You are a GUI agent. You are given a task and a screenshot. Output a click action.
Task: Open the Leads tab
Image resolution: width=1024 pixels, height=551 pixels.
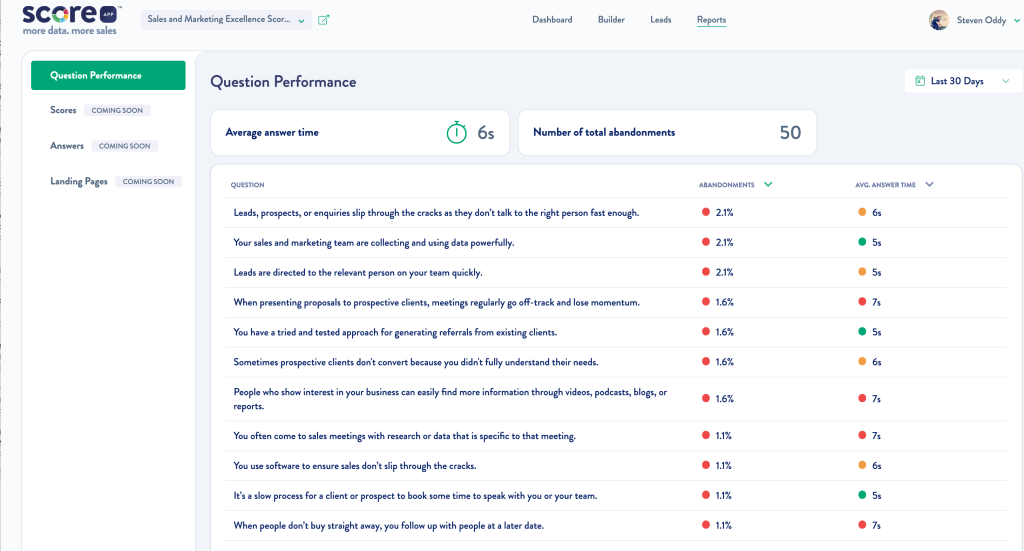(660, 20)
